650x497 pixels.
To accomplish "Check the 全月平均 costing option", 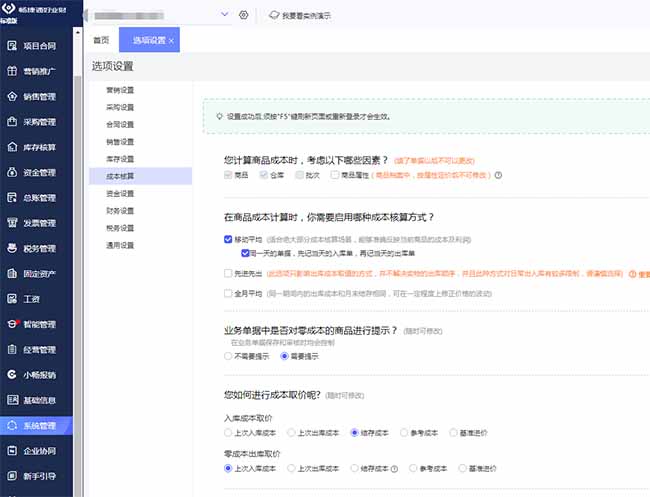I will [x=229, y=293].
